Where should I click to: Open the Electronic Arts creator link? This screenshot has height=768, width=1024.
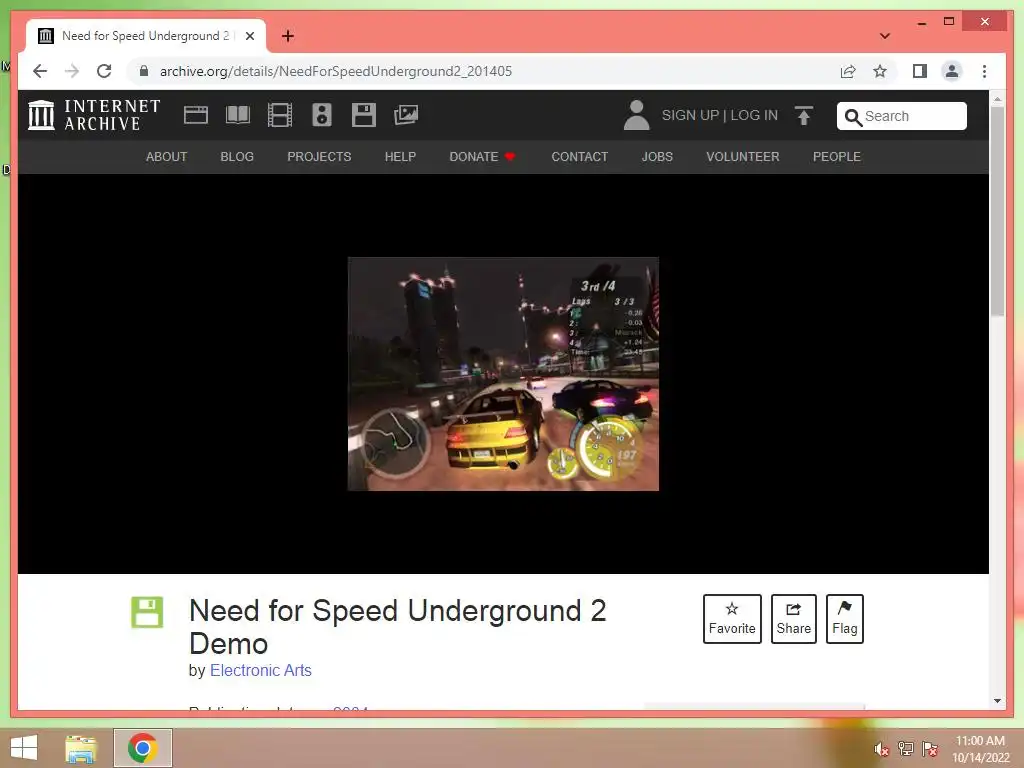coord(261,670)
